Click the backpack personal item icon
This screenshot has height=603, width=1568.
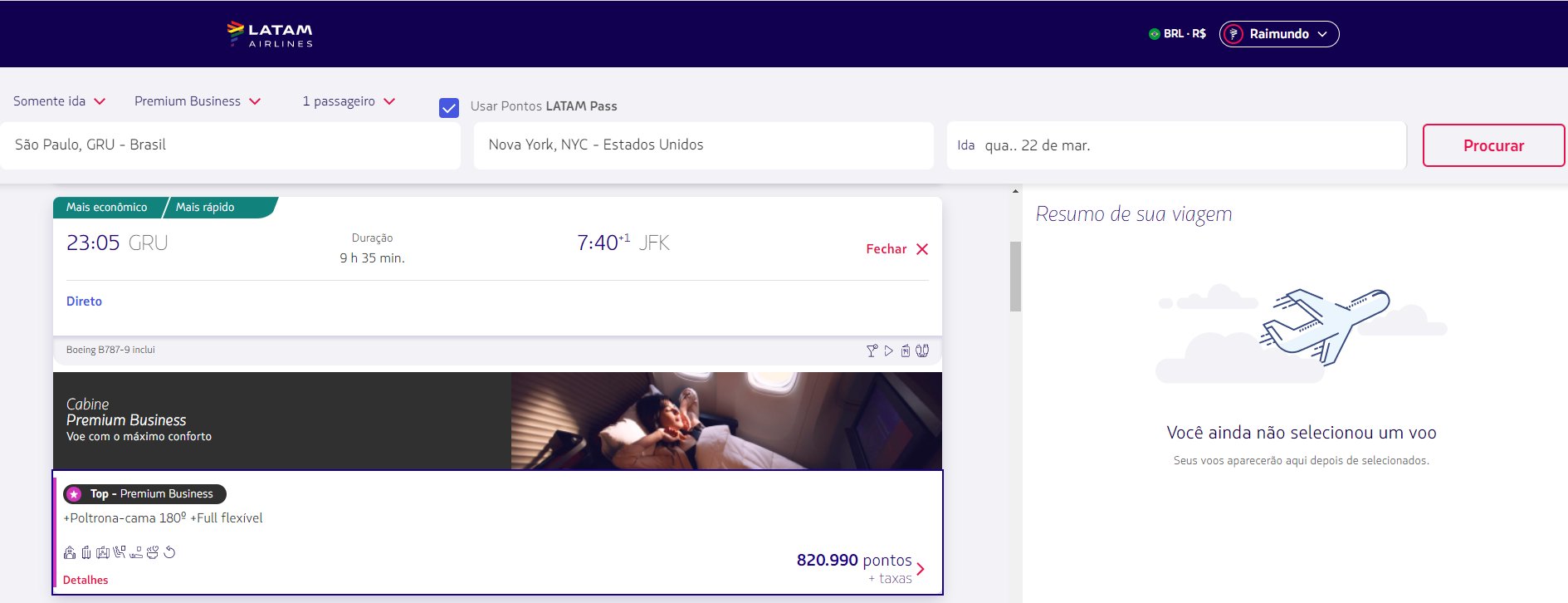[x=70, y=552]
